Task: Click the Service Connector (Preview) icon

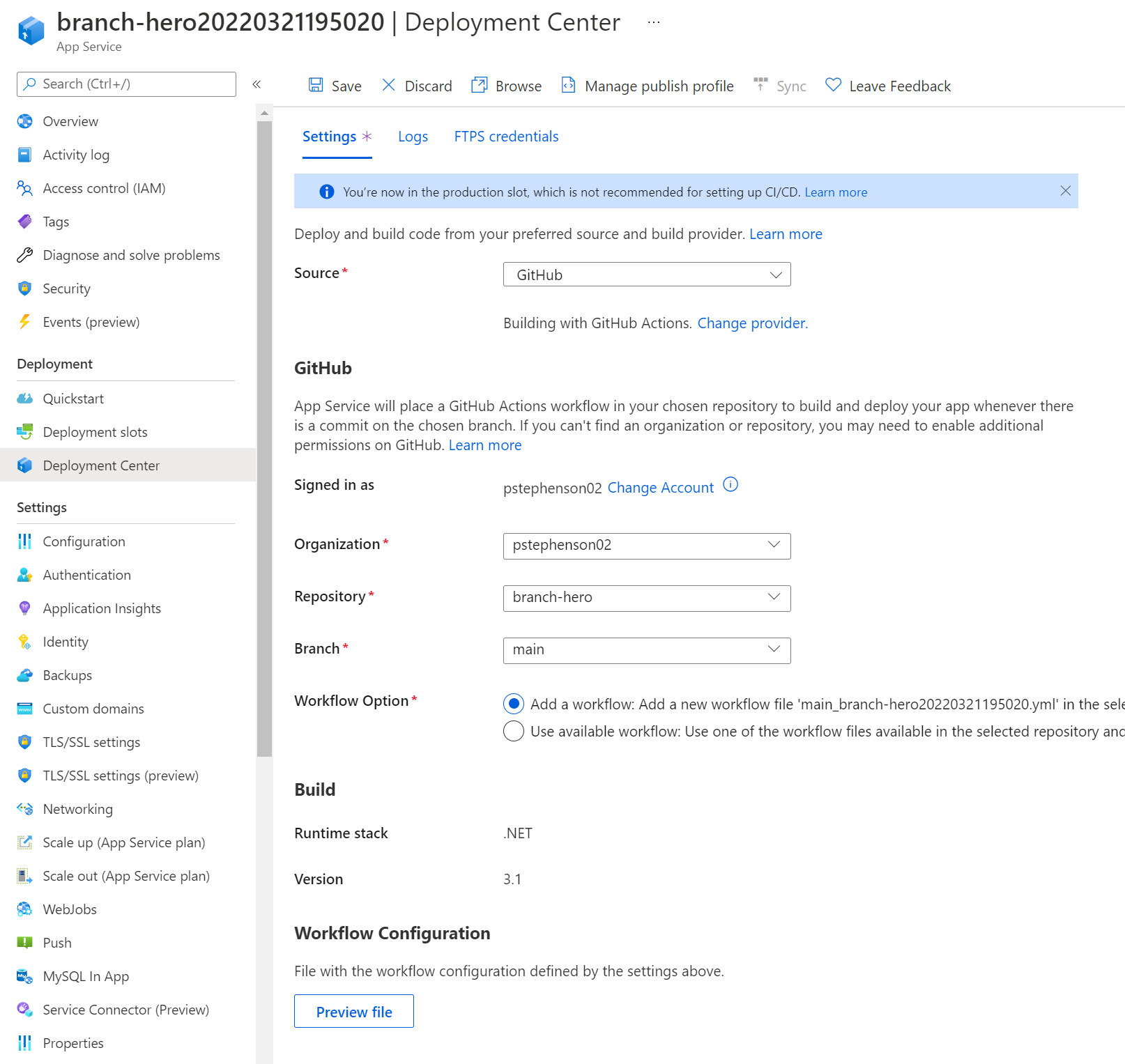Action: click(x=25, y=1010)
